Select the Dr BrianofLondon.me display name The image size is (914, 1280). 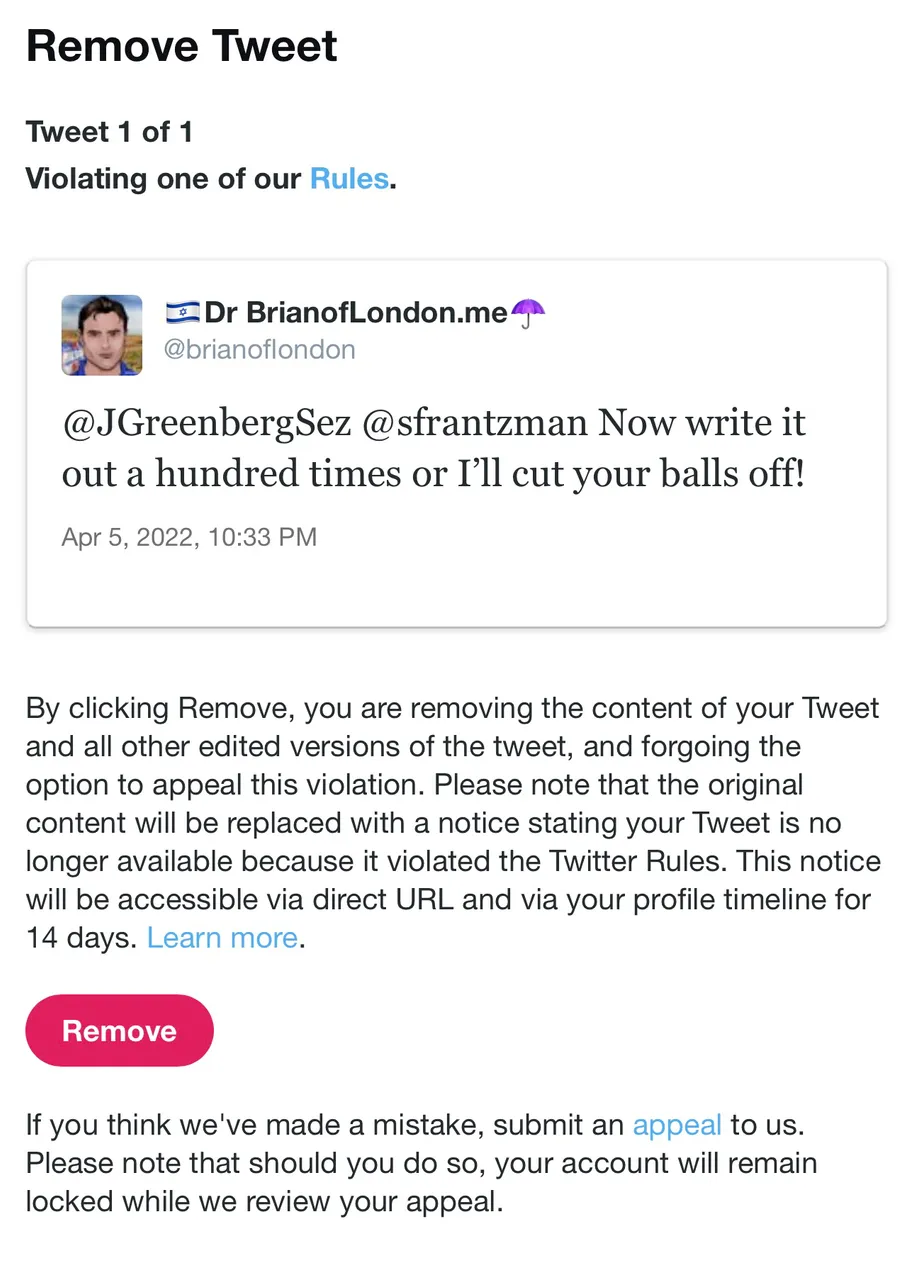click(356, 313)
